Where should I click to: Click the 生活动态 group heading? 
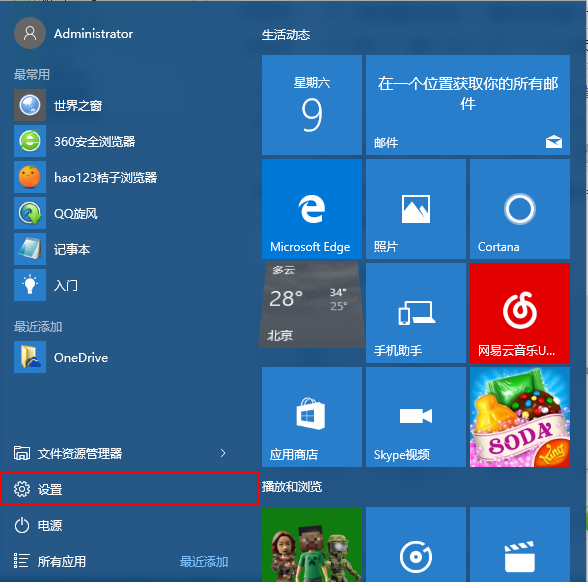click(286, 35)
